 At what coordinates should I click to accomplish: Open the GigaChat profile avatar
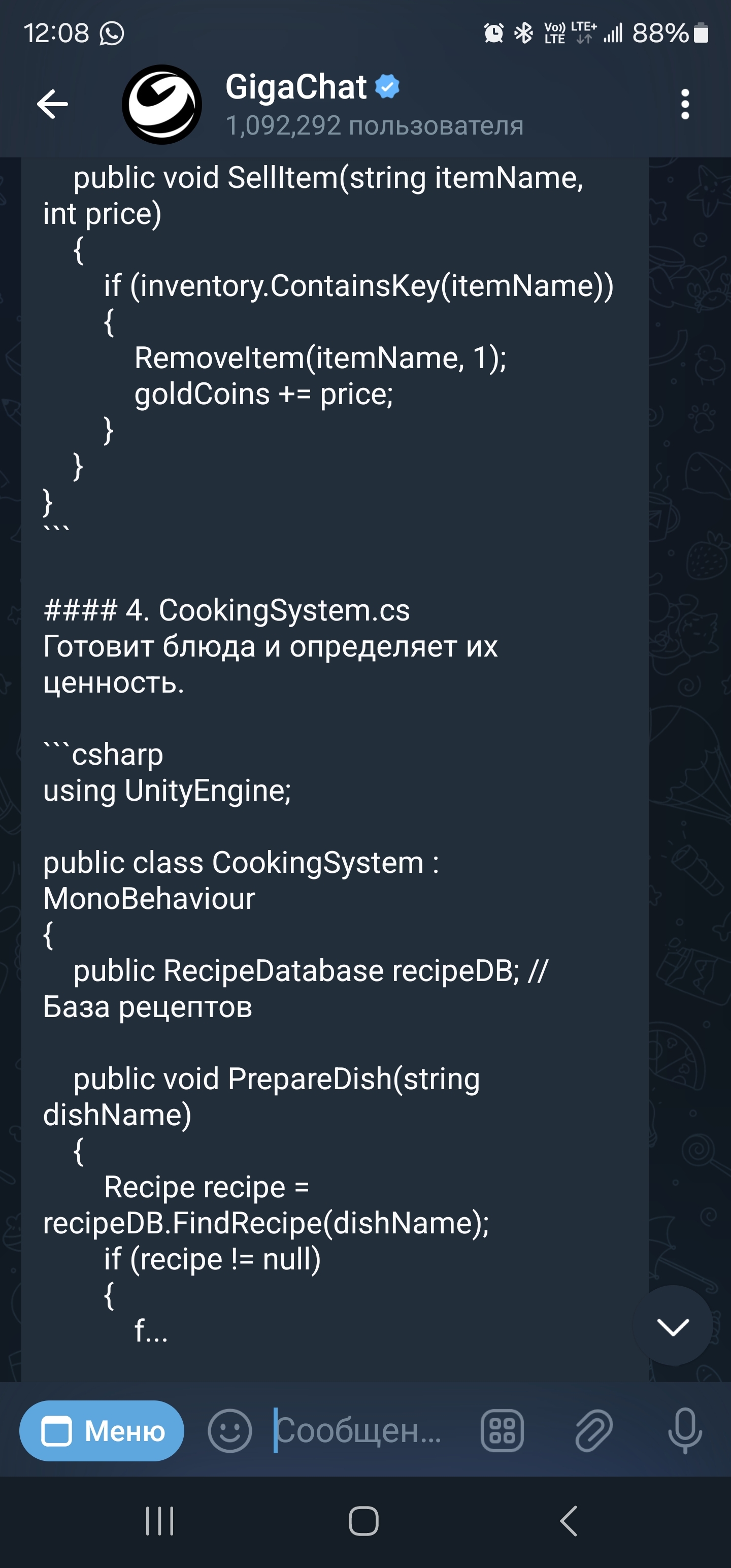162,105
